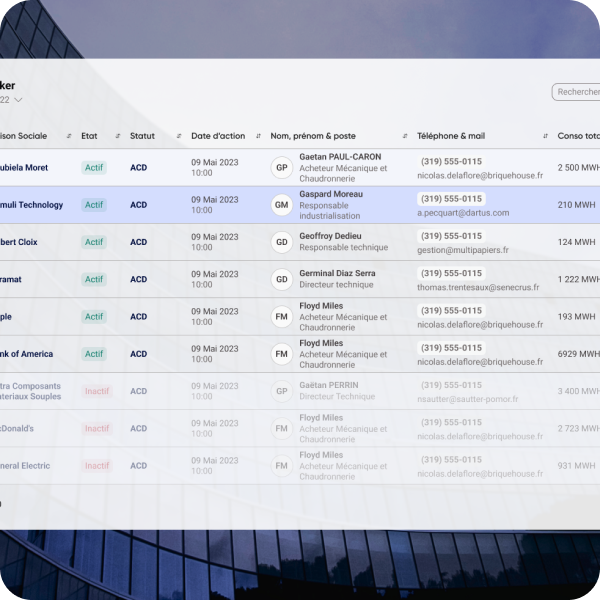Image resolution: width=600 pixels, height=600 pixels.
Task: Click Gaetan PAUL-CARON's GP avatar
Action: click(282, 168)
